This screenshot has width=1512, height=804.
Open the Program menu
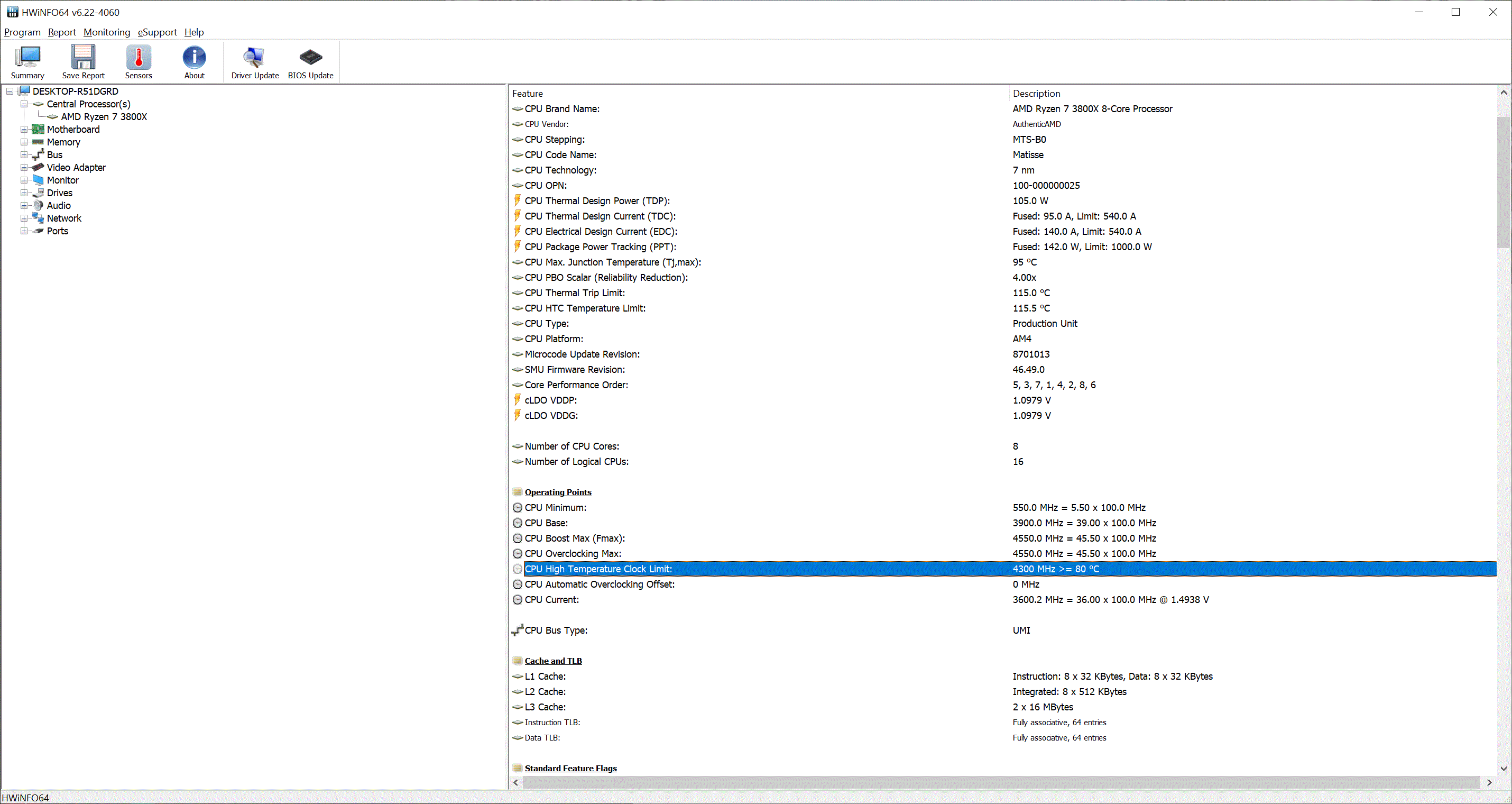(x=22, y=32)
